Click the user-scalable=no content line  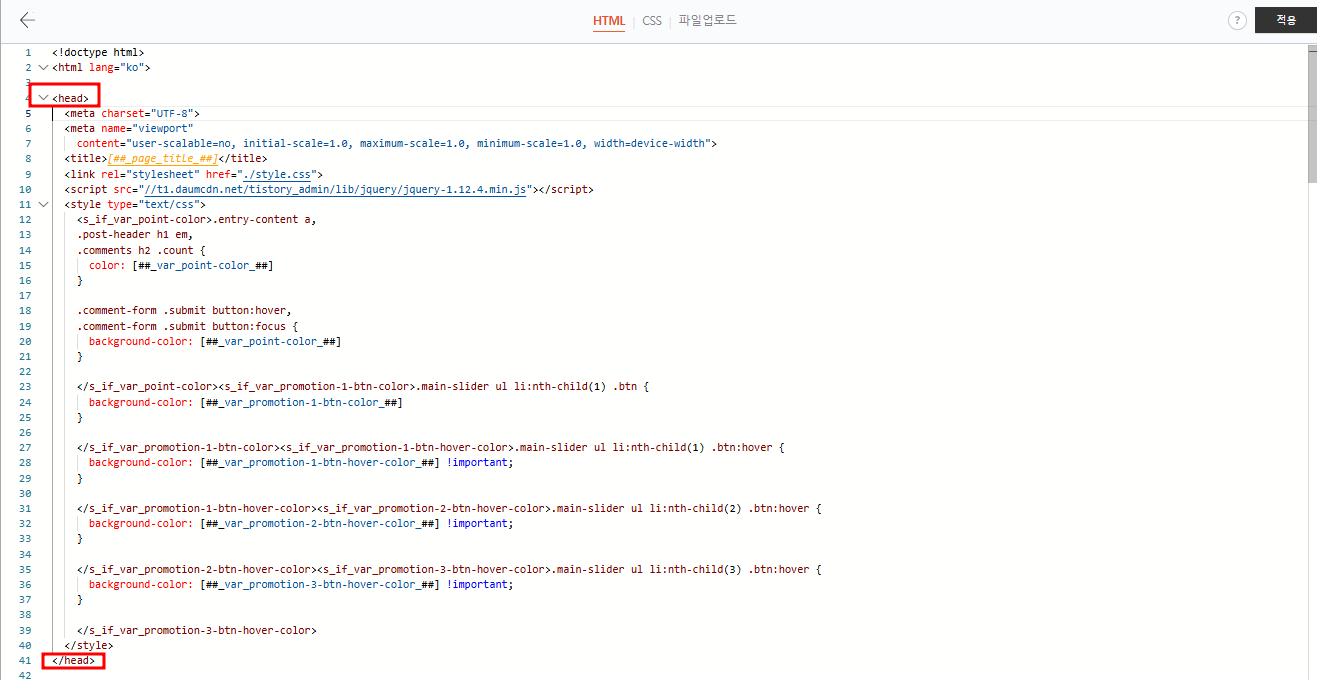[397, 144]
